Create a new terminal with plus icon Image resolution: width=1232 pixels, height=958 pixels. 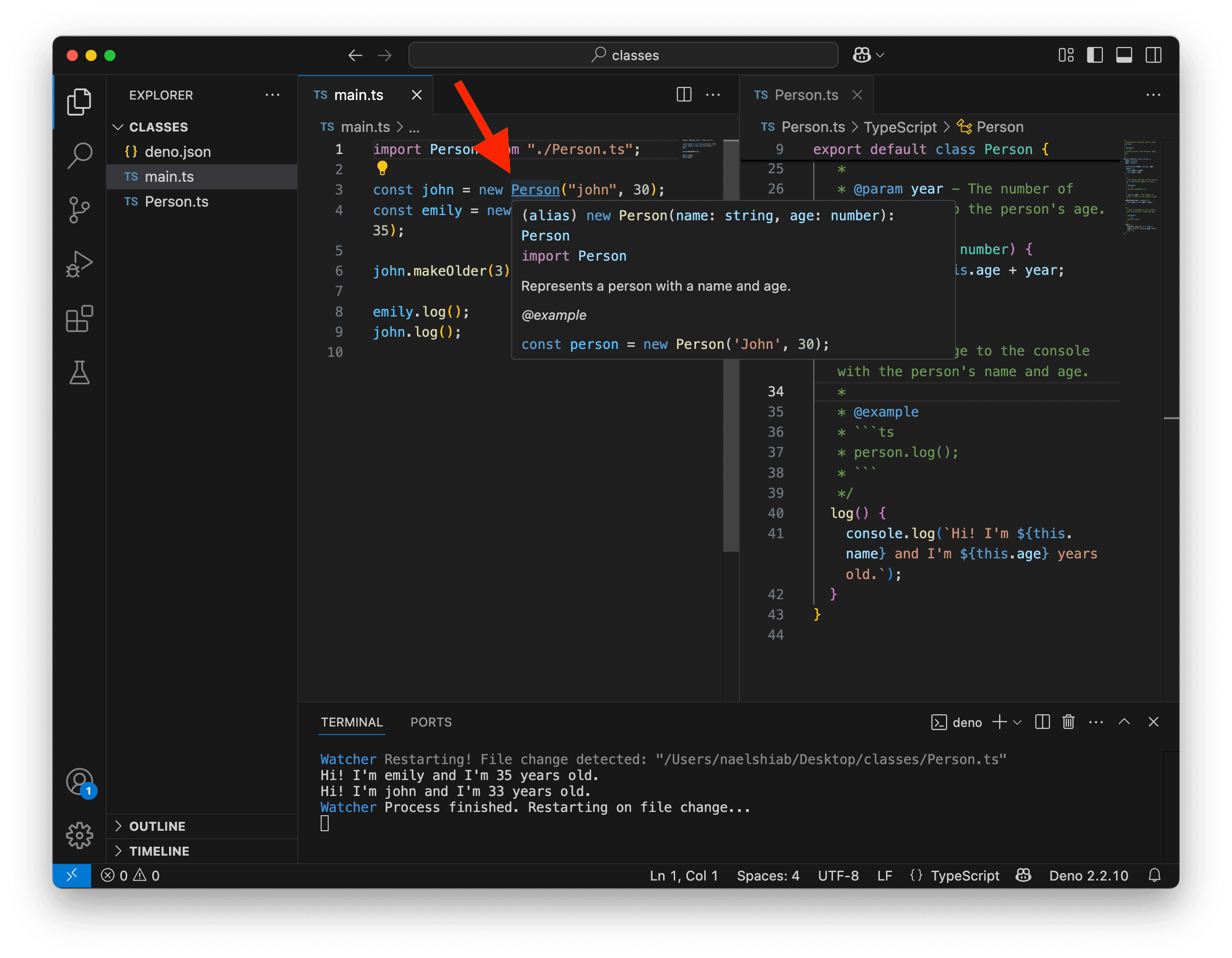[999, 722]
